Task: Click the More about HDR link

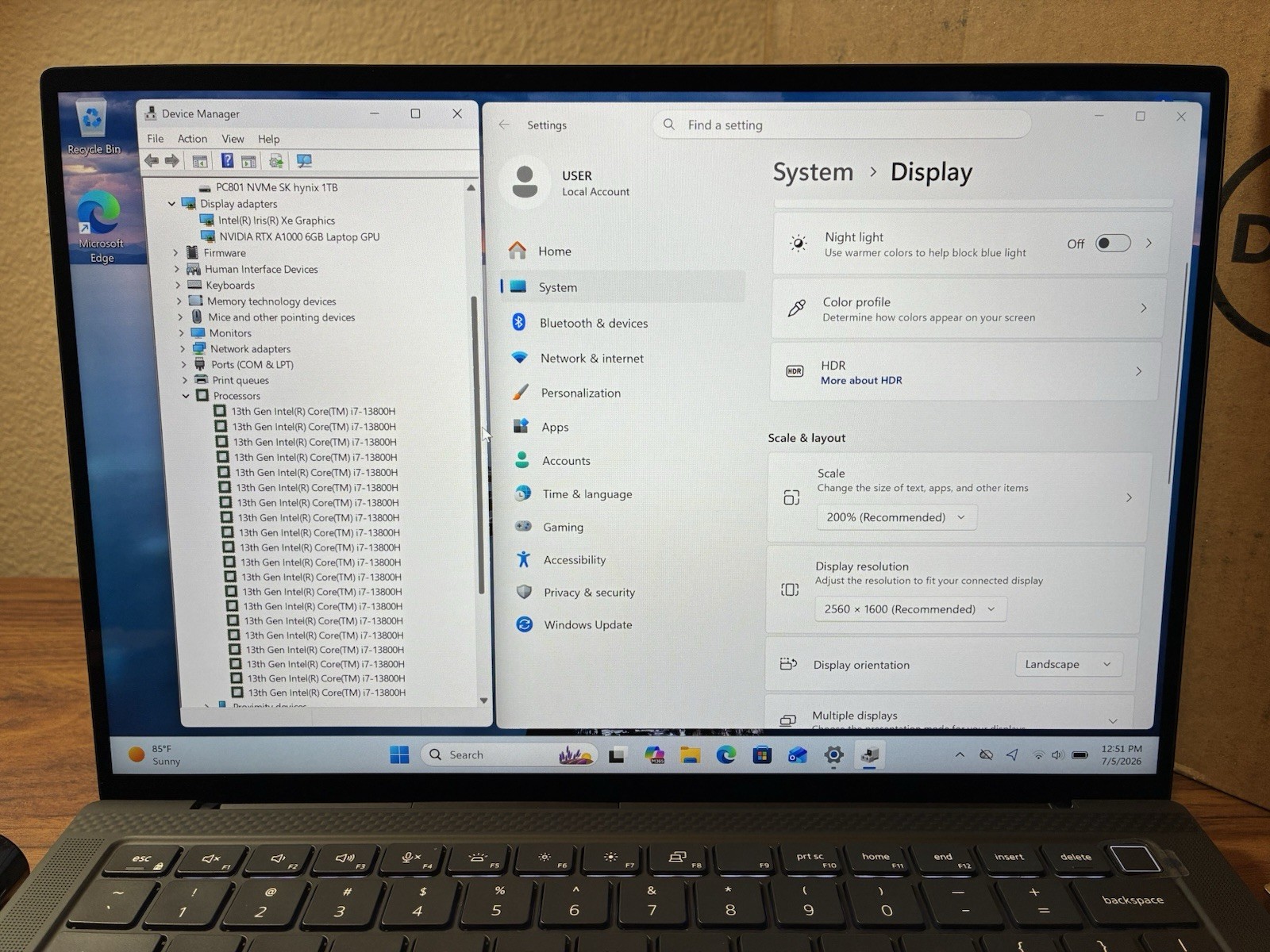Action: coord(861,380)
